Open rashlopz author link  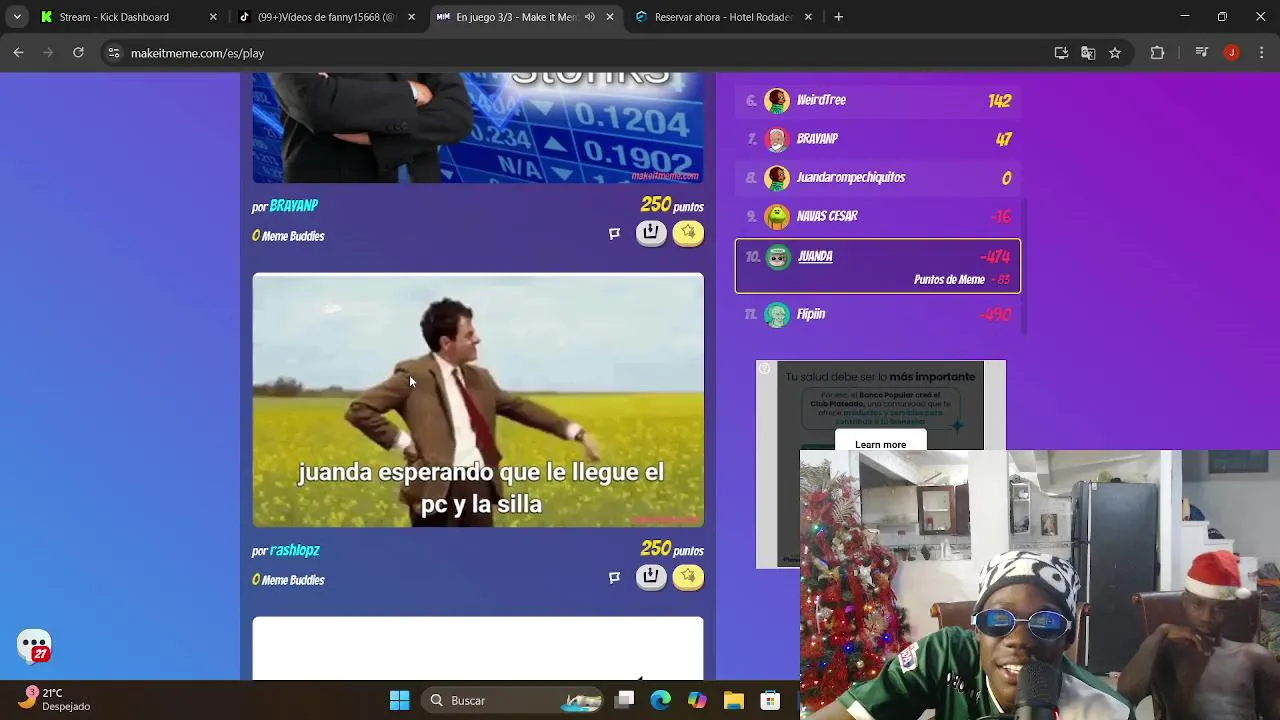[294, 550]
